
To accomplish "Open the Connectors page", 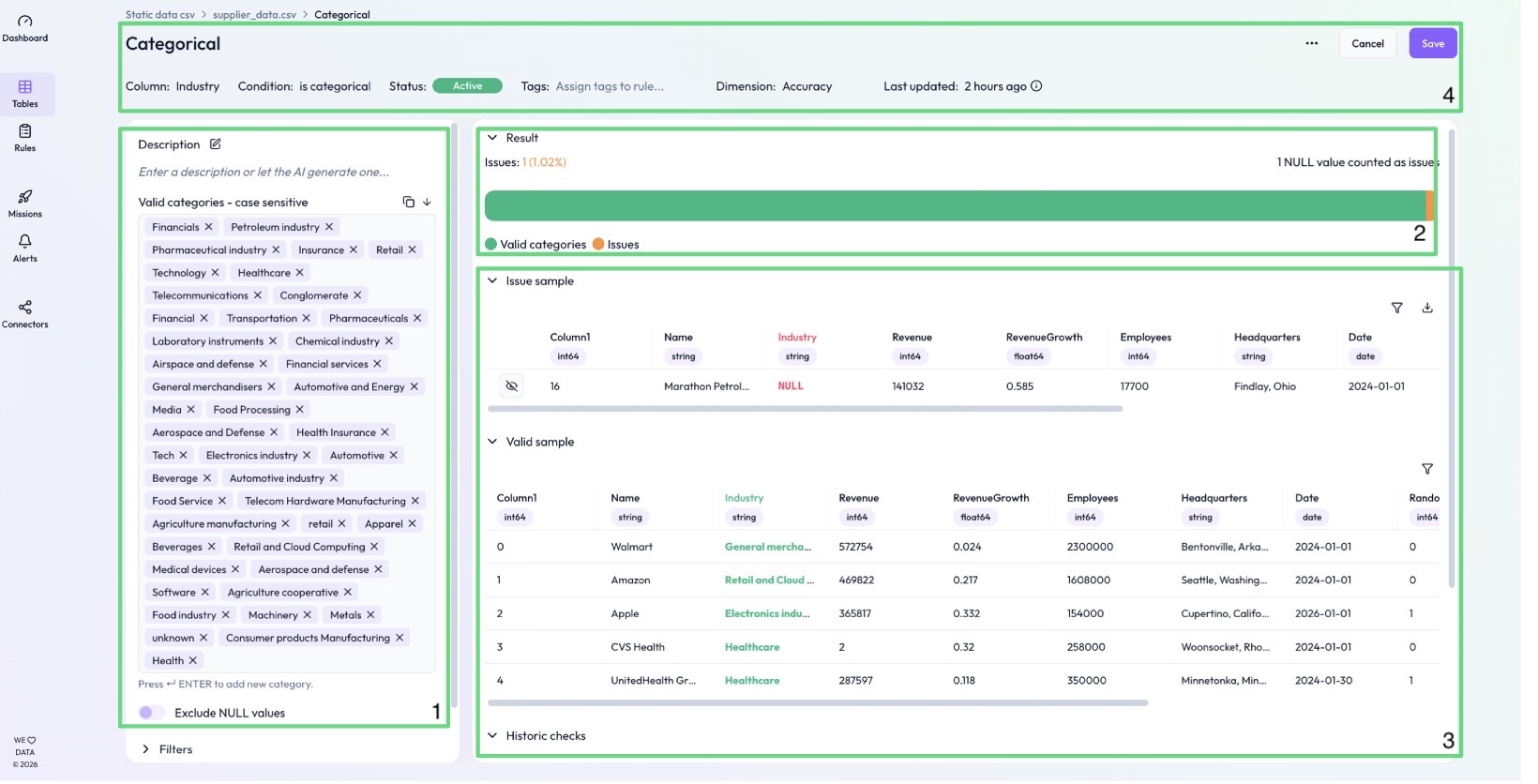I will (25, 313).
